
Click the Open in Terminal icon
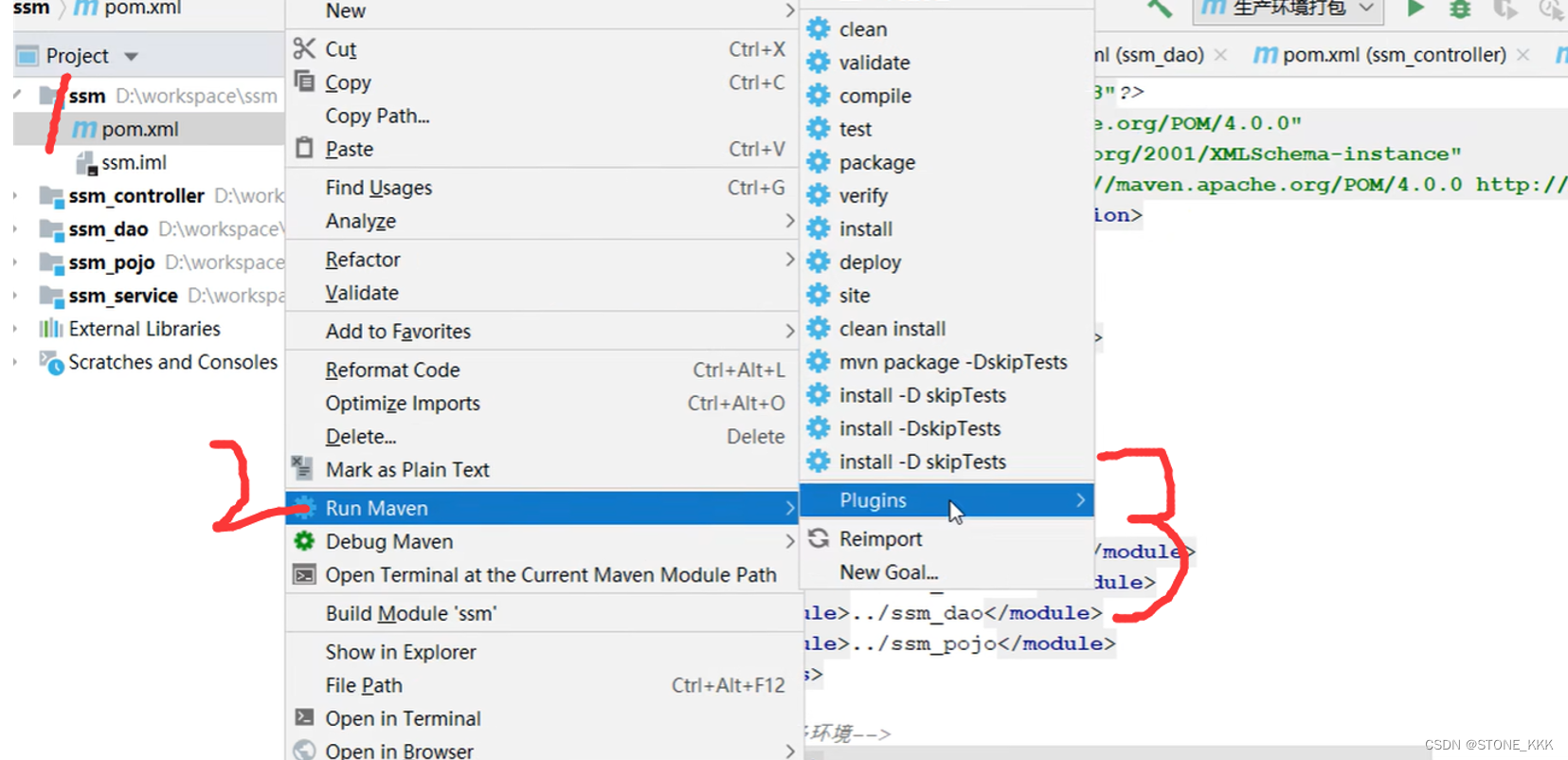point(304,717)
